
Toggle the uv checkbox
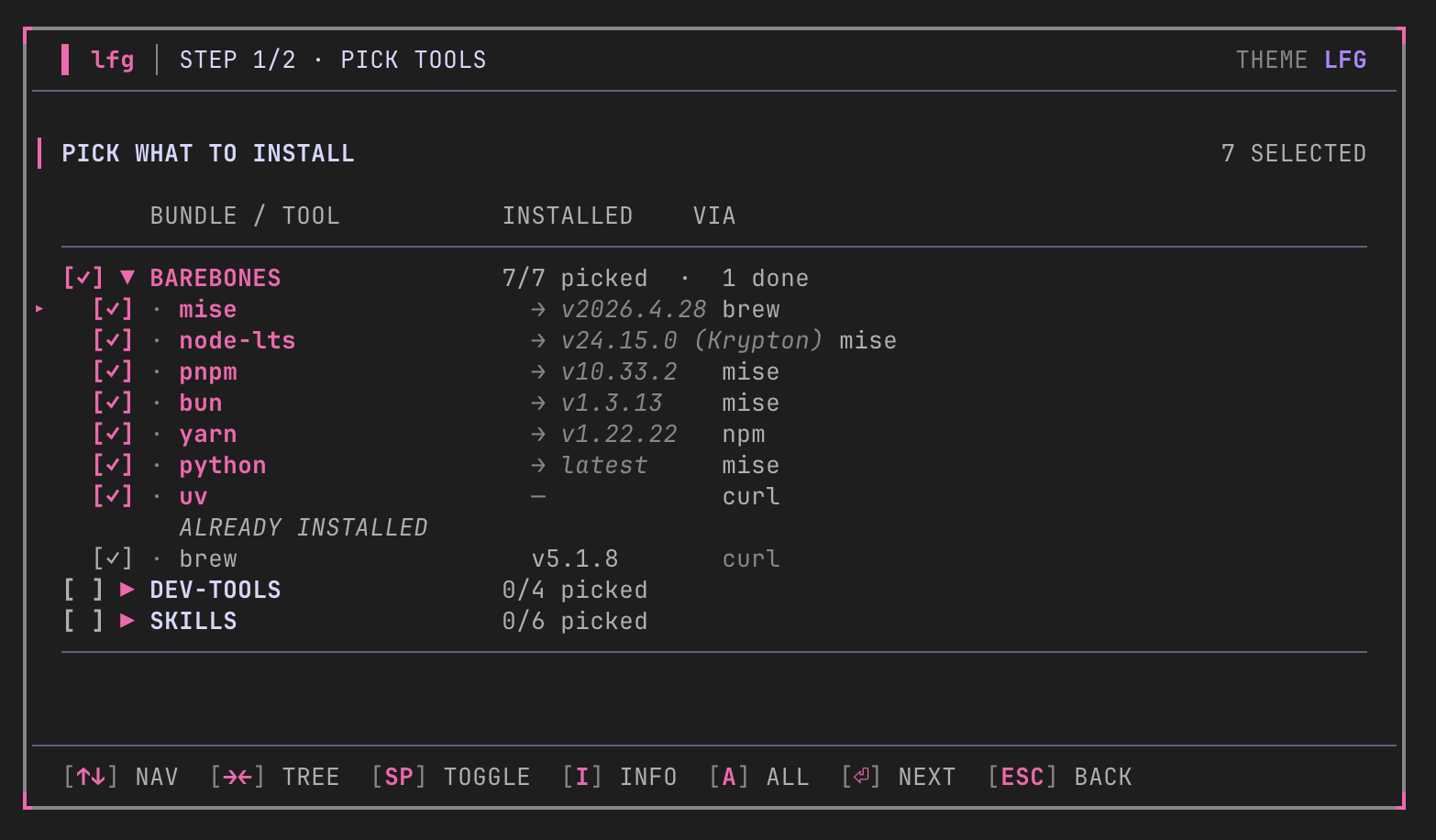coord(113,496)
